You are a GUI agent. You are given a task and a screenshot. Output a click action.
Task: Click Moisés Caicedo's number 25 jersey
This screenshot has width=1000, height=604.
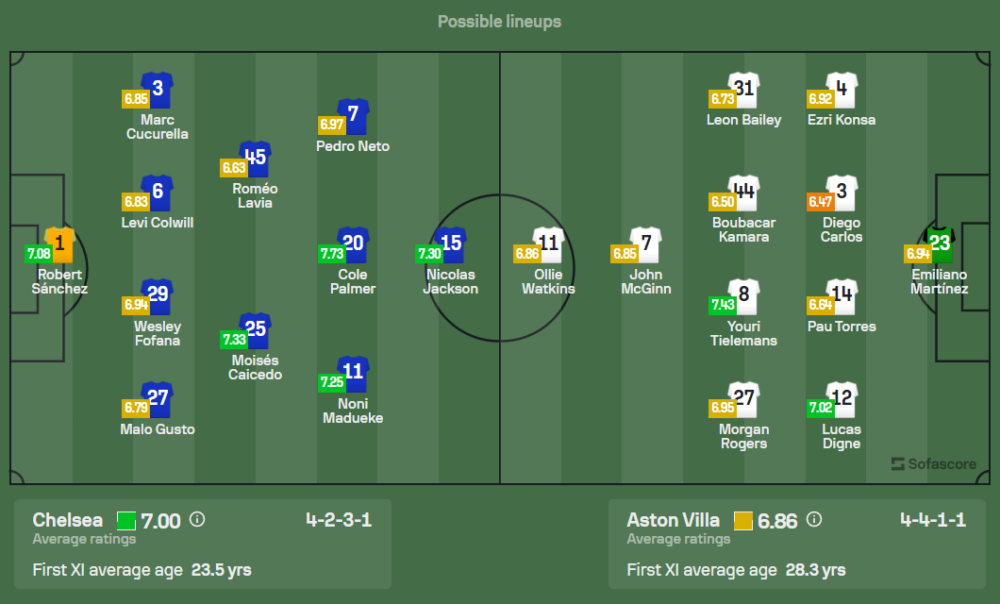click(255, 329)
